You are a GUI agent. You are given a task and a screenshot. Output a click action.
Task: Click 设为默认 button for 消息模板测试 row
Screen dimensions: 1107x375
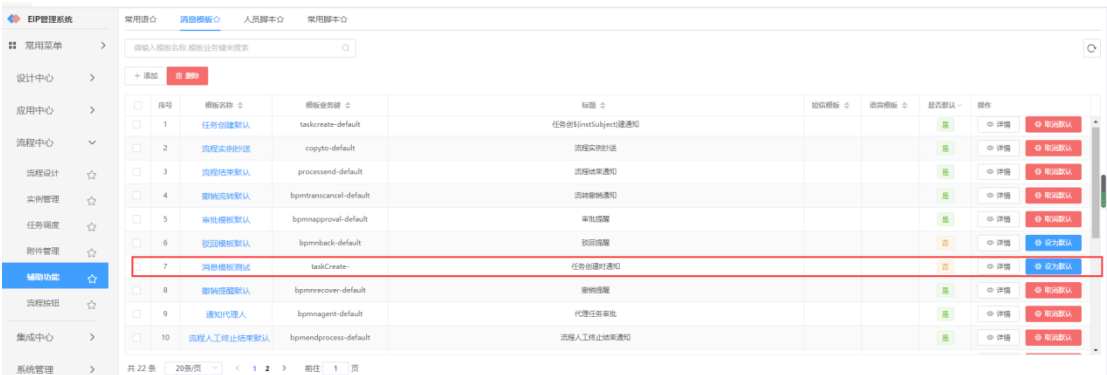click(x=1053, y=266)
